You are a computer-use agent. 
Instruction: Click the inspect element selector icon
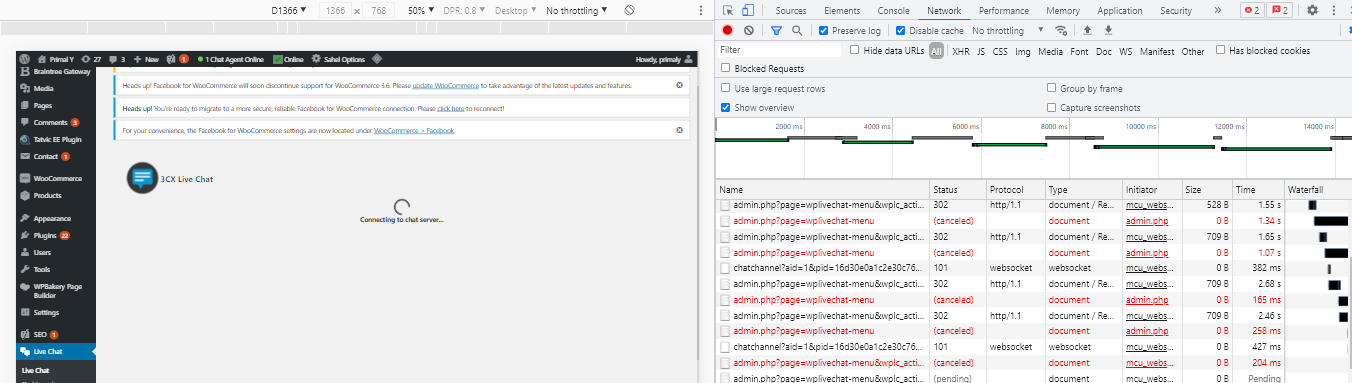727,10
